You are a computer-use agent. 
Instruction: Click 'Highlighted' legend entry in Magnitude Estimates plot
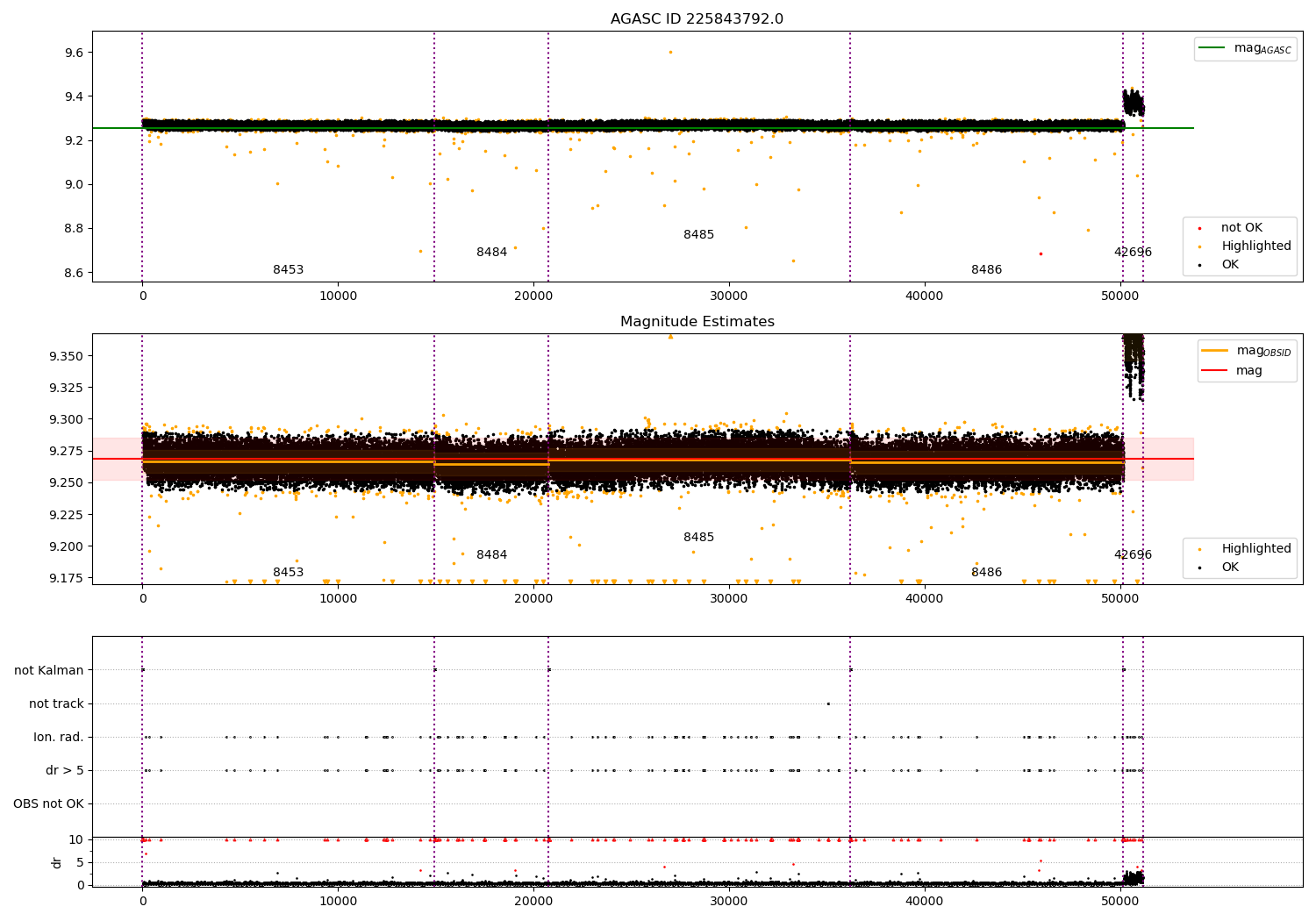click(1243, 549)
